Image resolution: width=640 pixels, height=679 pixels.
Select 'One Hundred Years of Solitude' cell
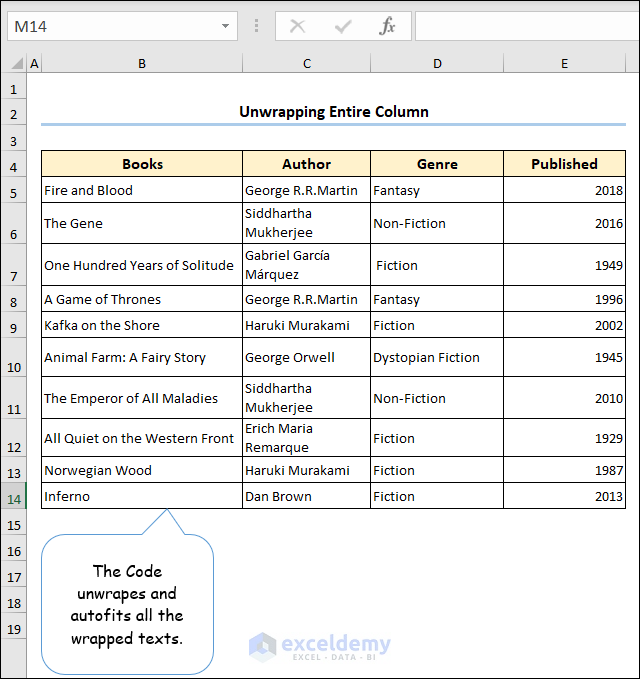142,265
